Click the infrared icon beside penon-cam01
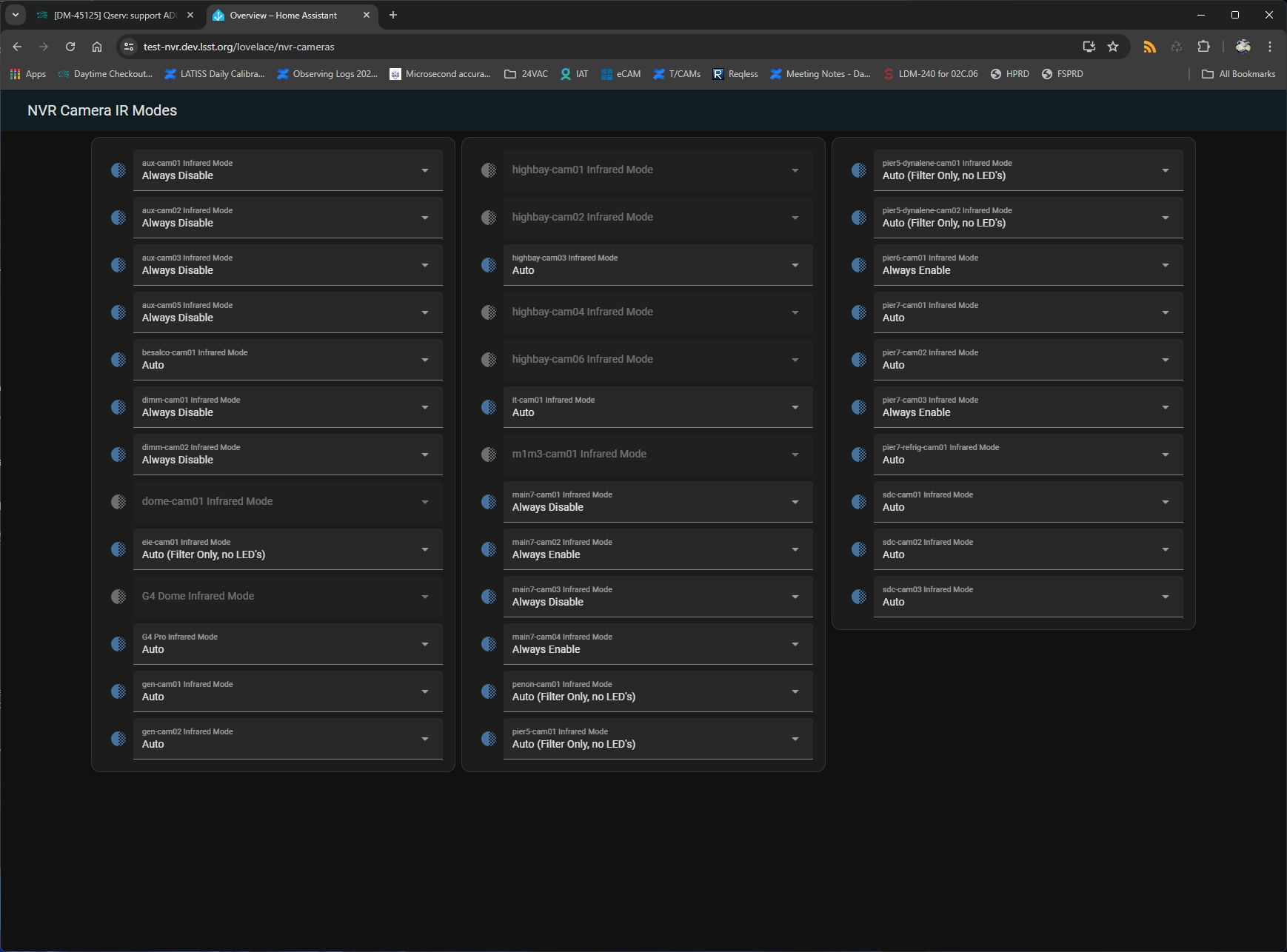The image size is (1287, 952). pos(489,691)
